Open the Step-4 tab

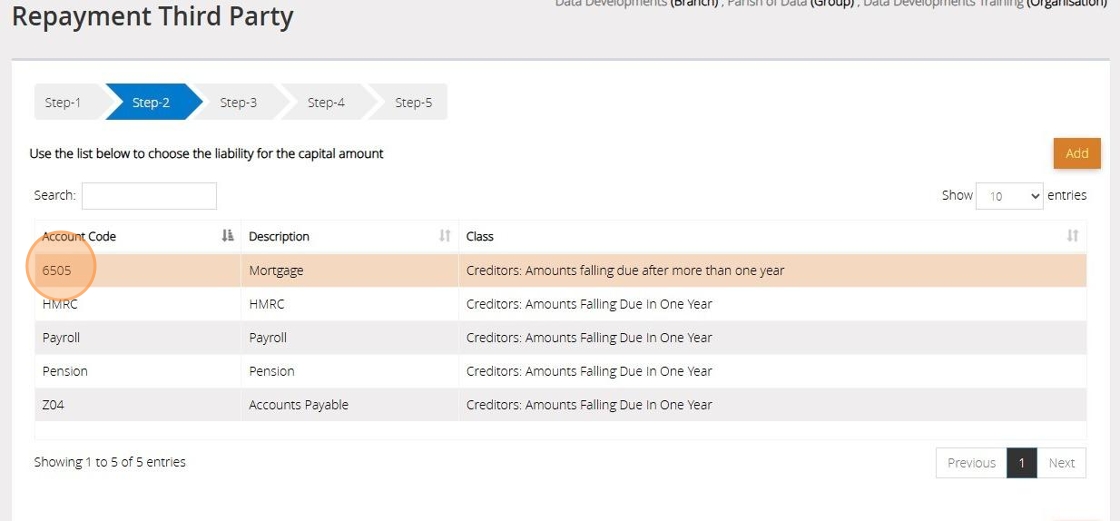pos(326,102)
